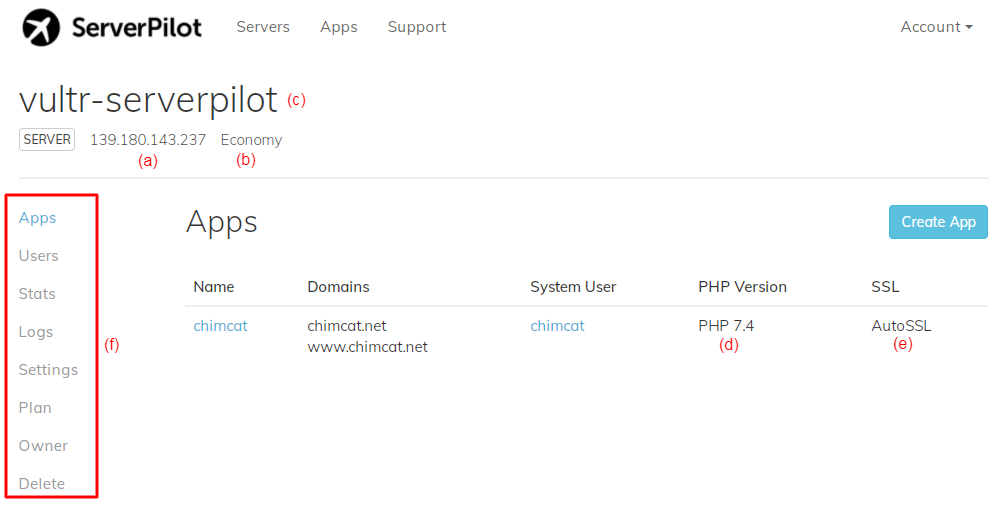Viewport: 1003px width, 505px height.
Task: Click the ServerPilot airplane logo icon
Action: (x=41, y=28)
